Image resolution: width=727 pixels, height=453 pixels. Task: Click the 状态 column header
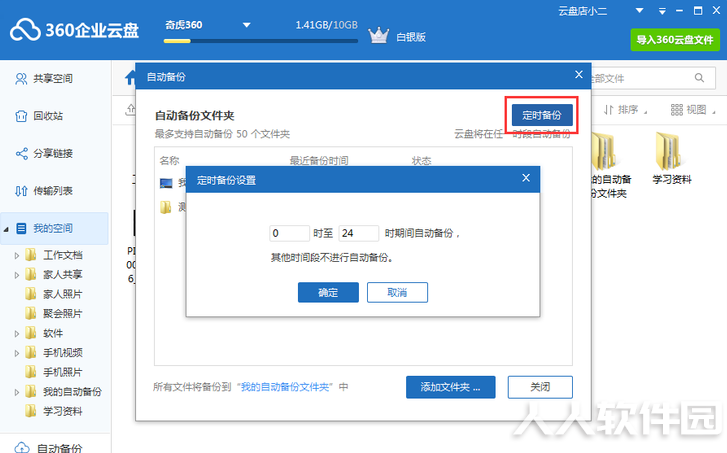coord(421,161)
